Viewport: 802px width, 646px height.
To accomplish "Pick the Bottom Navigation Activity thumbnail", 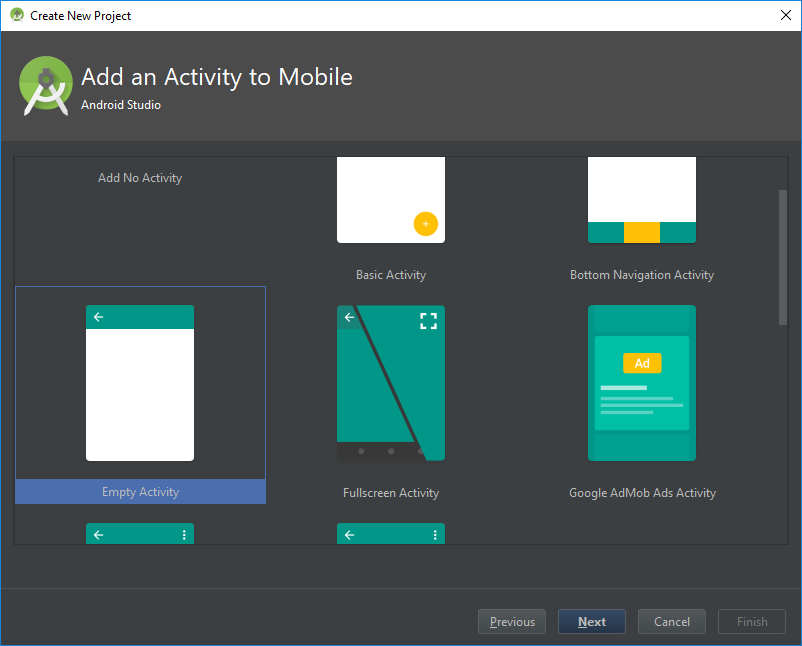I will coord(641,200).
